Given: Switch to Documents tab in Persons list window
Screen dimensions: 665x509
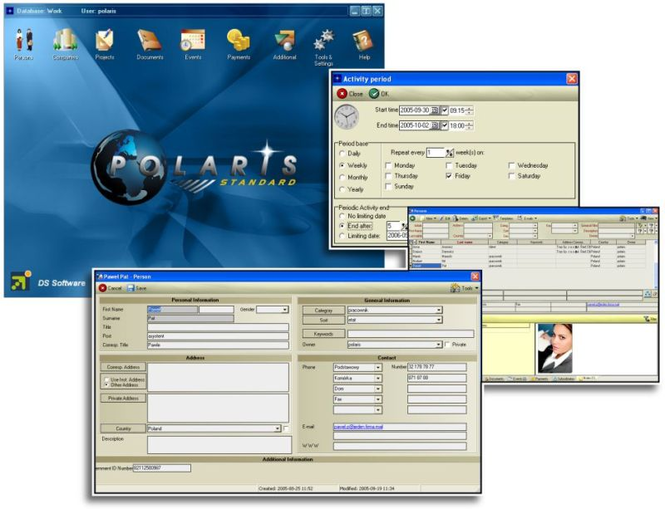Looking at the screenshot, I should [x=495, y=379].
